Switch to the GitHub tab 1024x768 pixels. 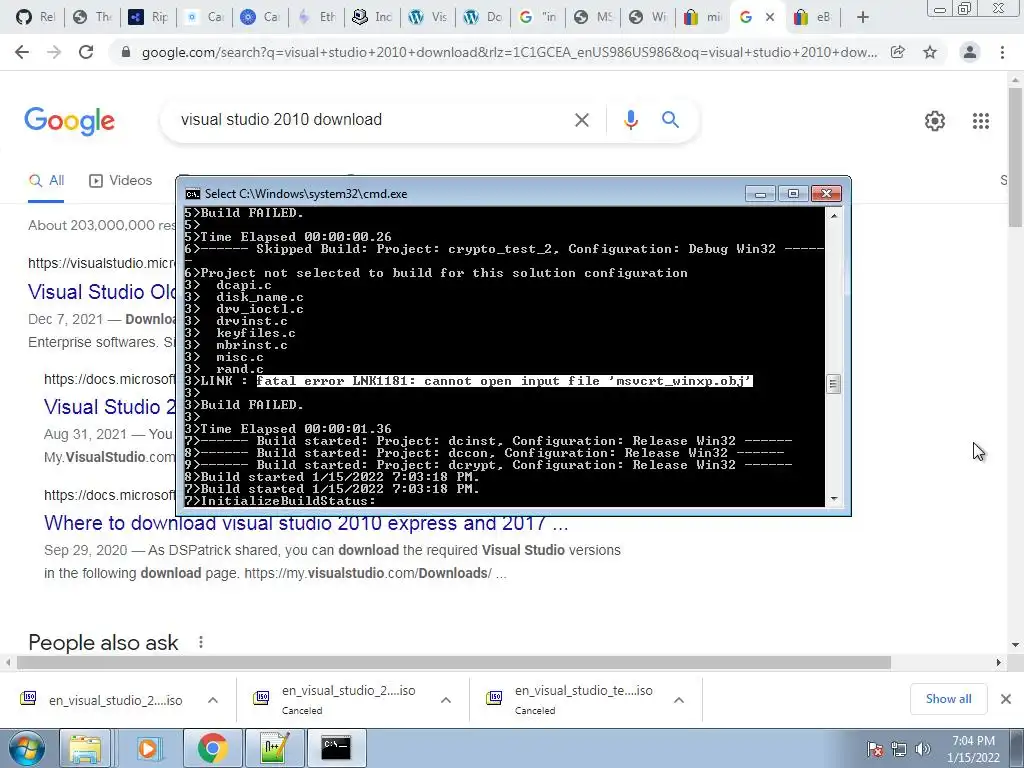[36, 18]
